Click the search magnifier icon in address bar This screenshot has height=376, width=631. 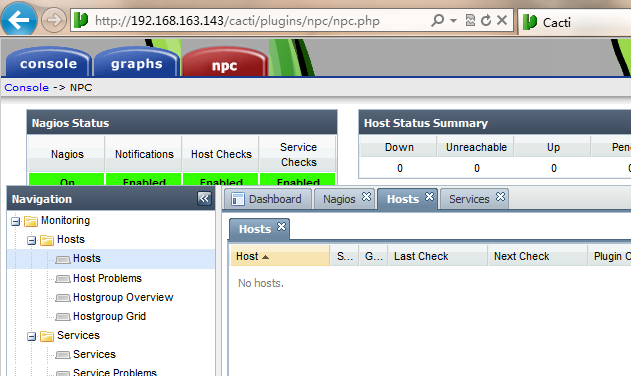[437, 20]
